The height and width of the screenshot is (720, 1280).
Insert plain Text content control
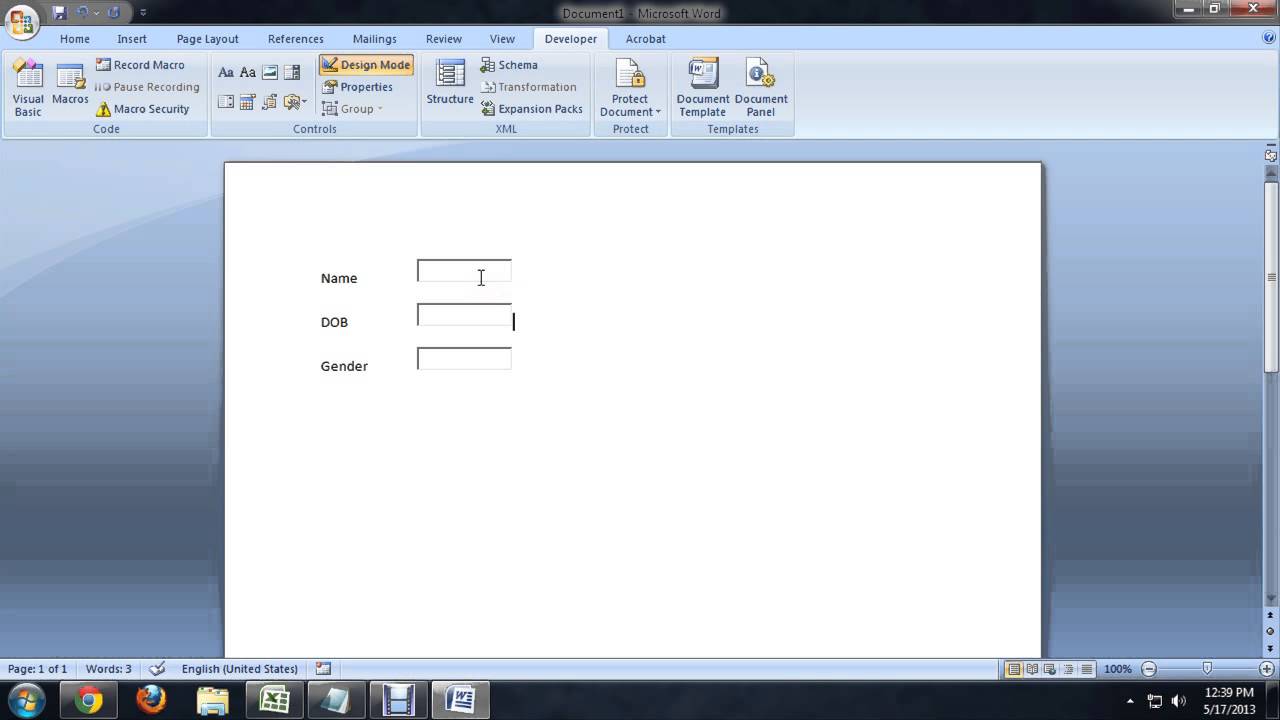[x=248, y=72]
